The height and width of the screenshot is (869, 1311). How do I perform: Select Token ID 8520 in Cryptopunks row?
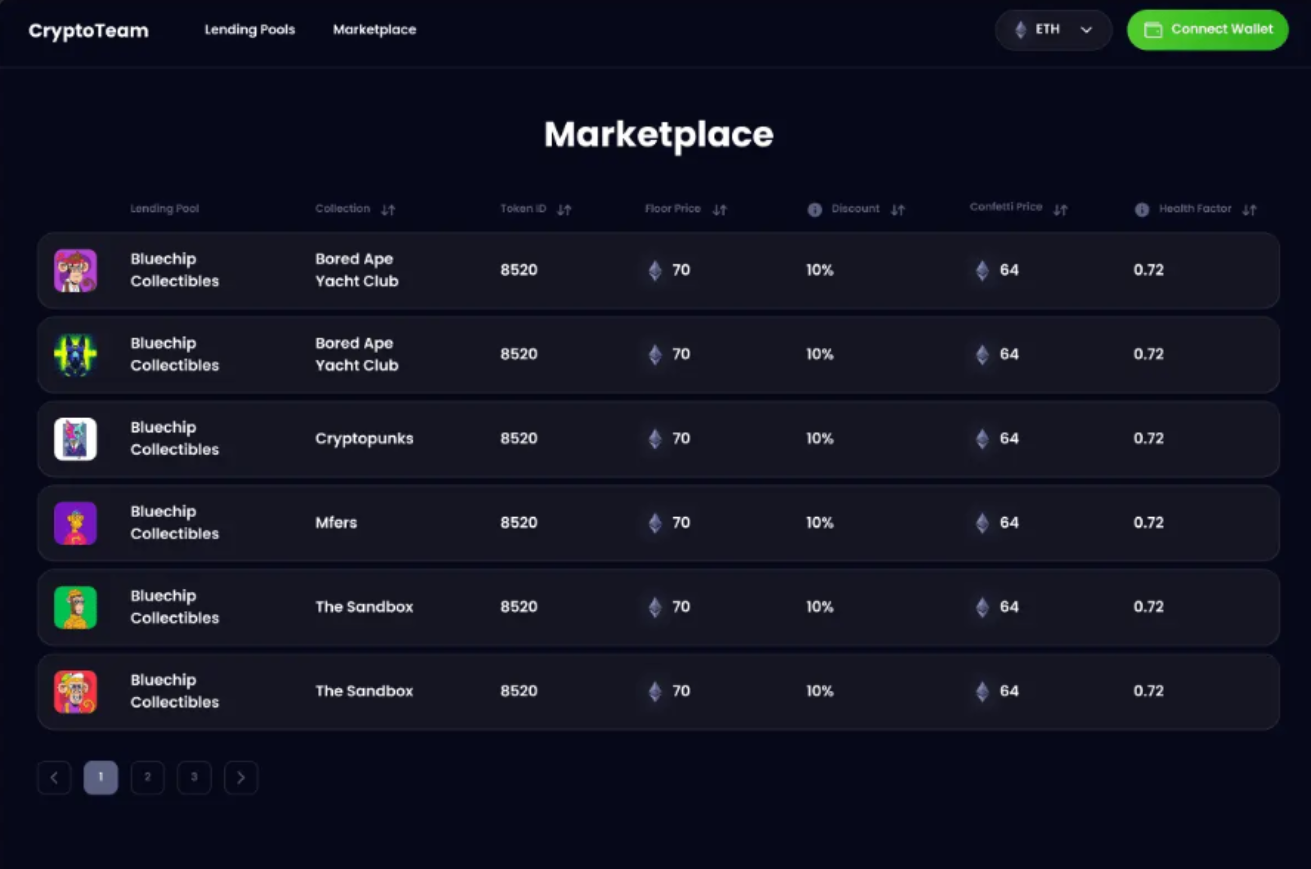coord(519,439)
